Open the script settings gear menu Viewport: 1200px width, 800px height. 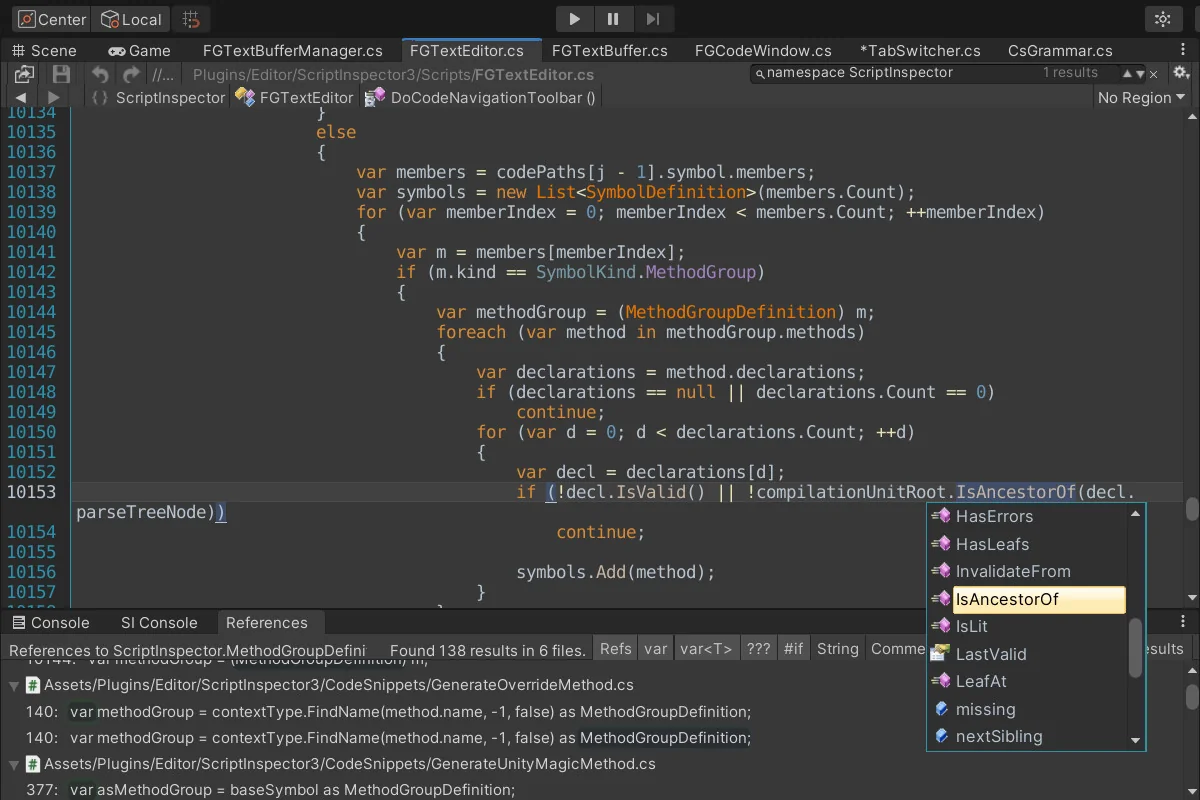pyautogui.click(x=1181, y=73)
